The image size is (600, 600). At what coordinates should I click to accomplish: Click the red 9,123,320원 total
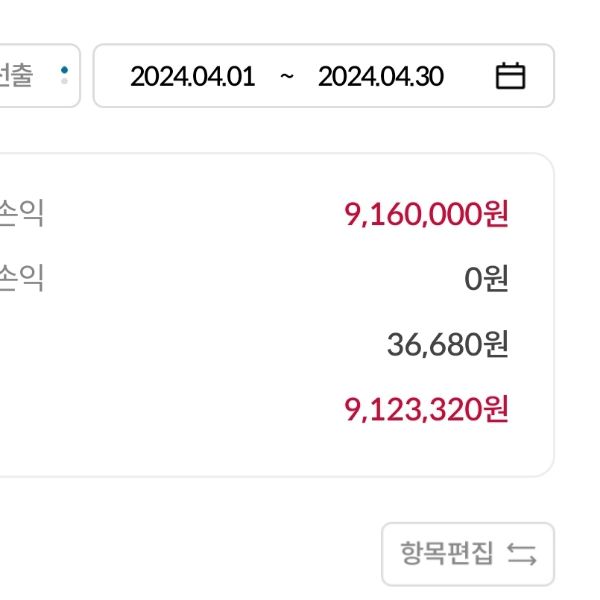(x=426, y=409)
